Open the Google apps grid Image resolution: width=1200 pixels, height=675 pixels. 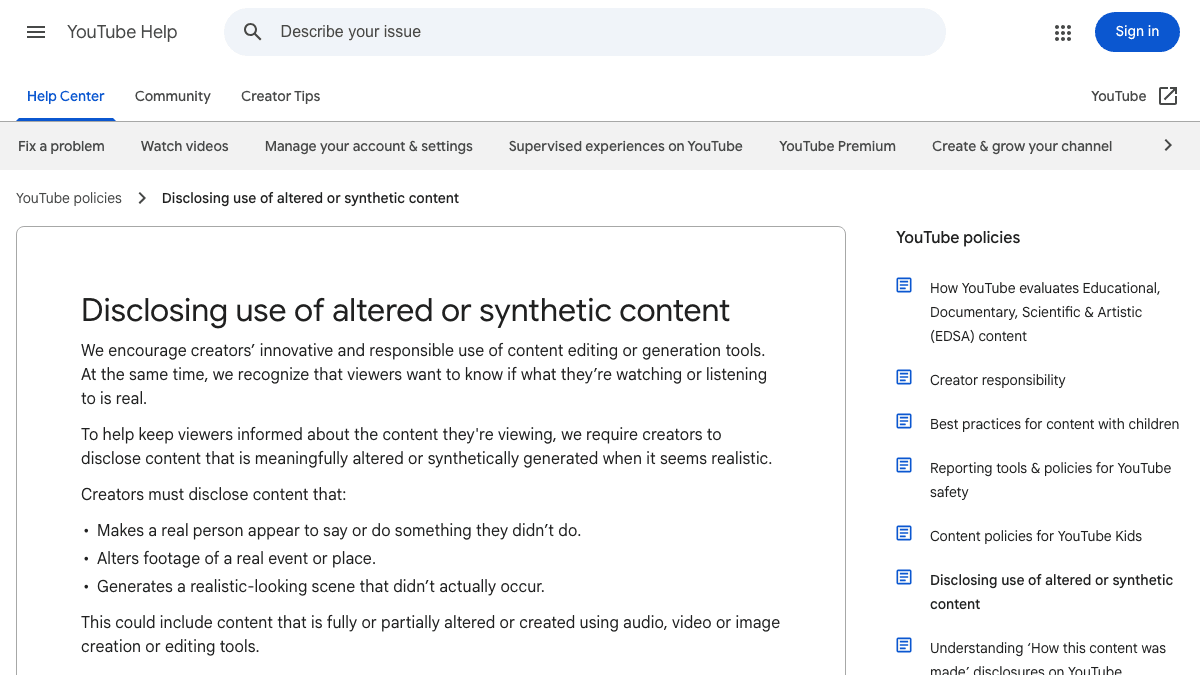click(1063, 32)
